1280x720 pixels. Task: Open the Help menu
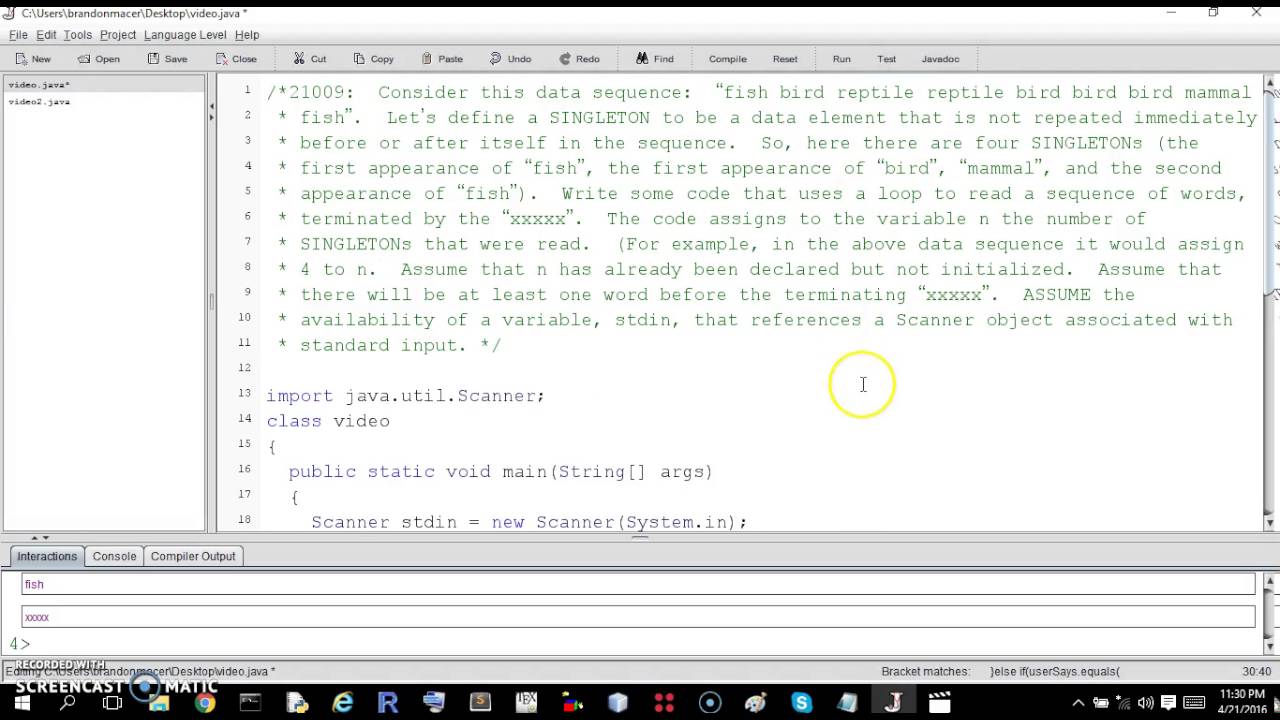tap(247, 35)
